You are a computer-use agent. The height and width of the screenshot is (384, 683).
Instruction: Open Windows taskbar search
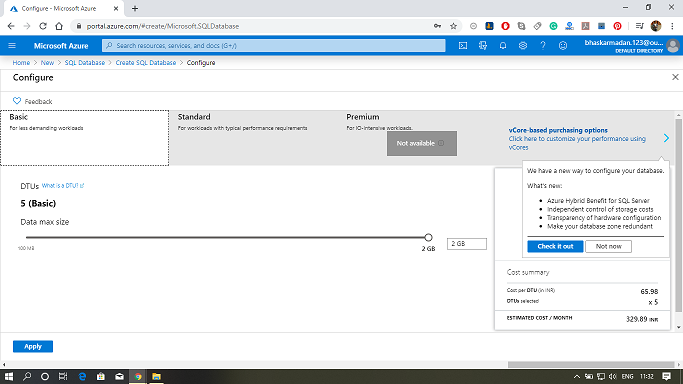click(x=27, y=377)
